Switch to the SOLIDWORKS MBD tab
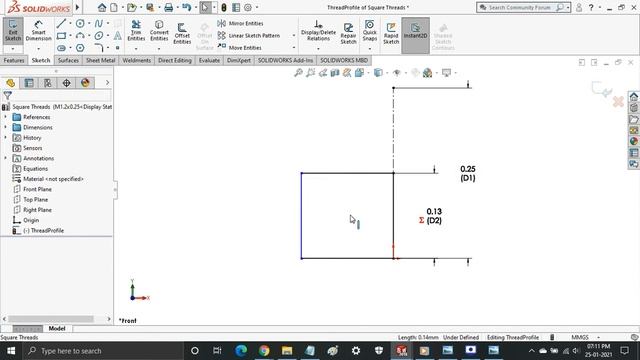640x360 pixels. [x=344, y=60]
